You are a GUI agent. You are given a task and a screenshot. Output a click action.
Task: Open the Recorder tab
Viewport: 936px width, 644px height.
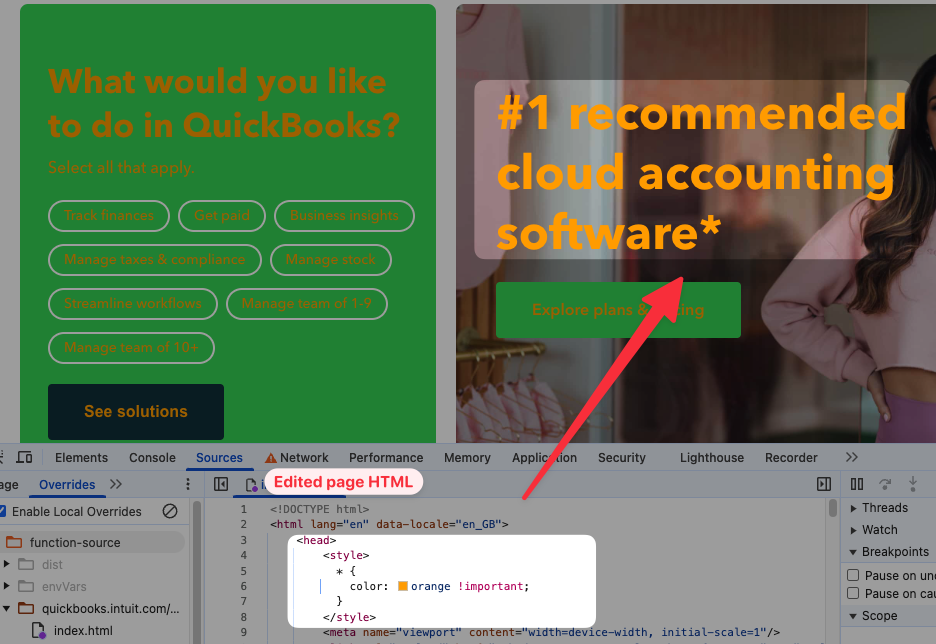click(791, 458)
